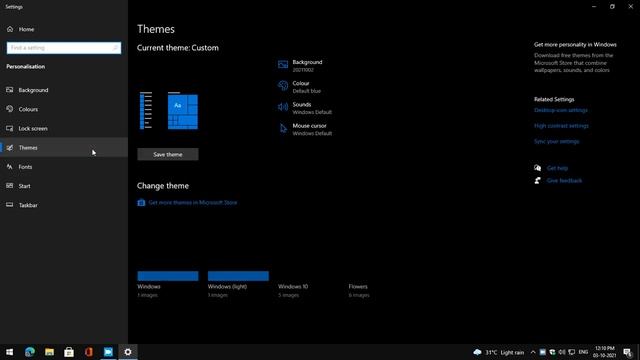This screenshot has height=360, width=640.
Task: Click the Save theme button
Action: pos(168,154)
